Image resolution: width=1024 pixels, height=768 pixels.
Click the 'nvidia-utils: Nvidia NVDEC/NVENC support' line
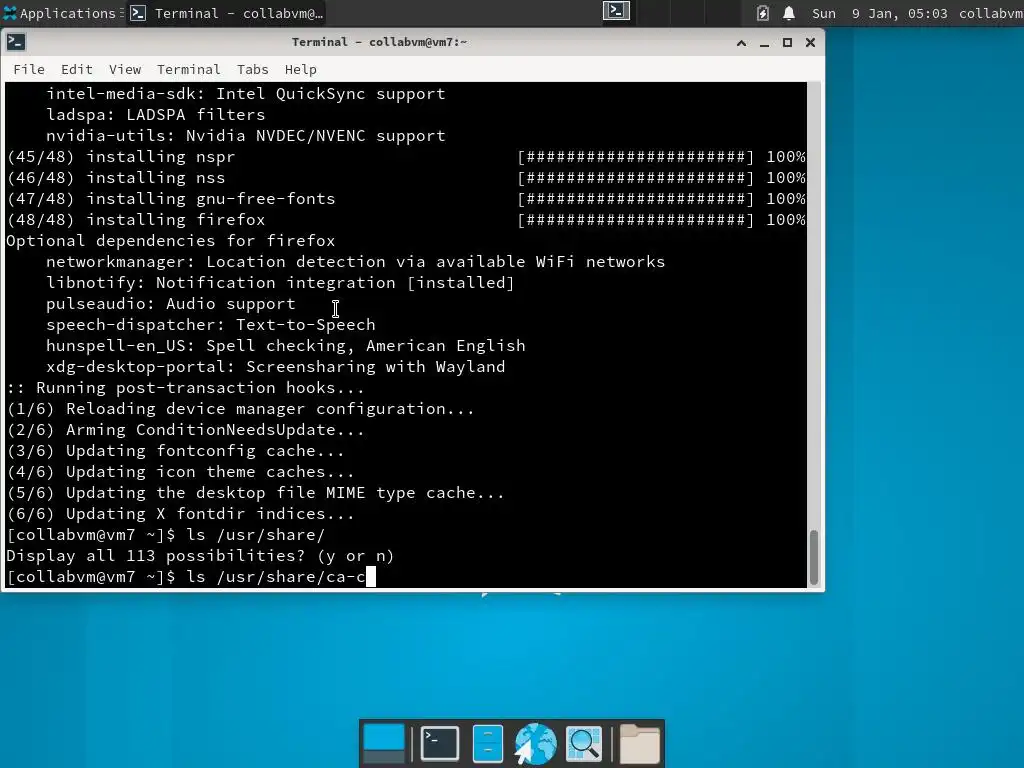(246, 136)
